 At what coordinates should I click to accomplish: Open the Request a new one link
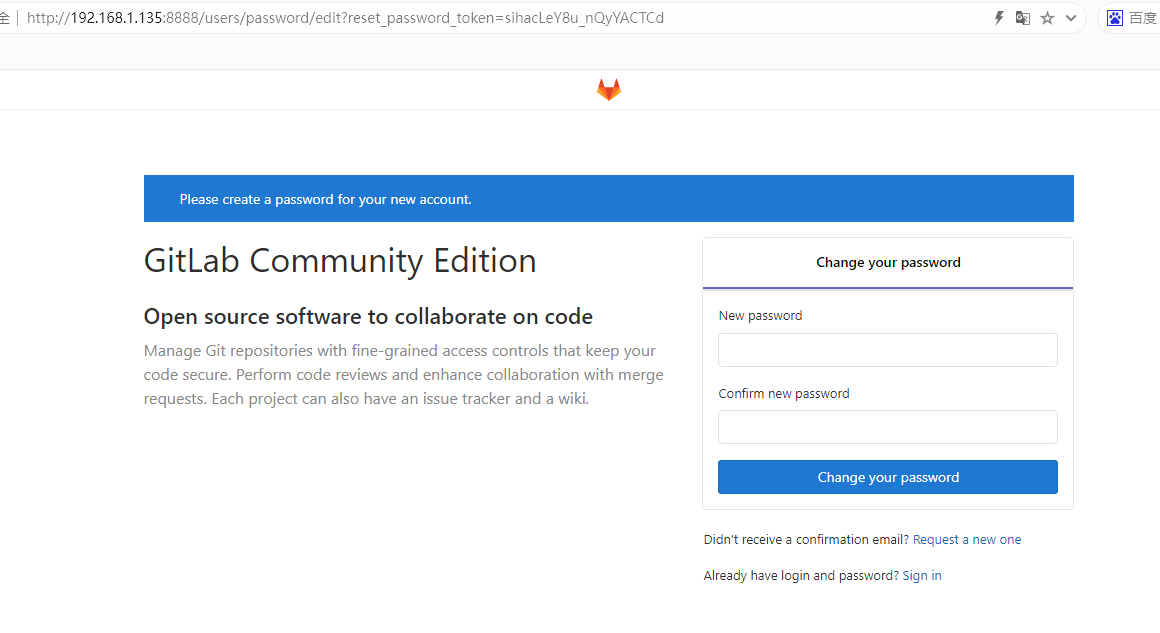[x=967, y=540]
